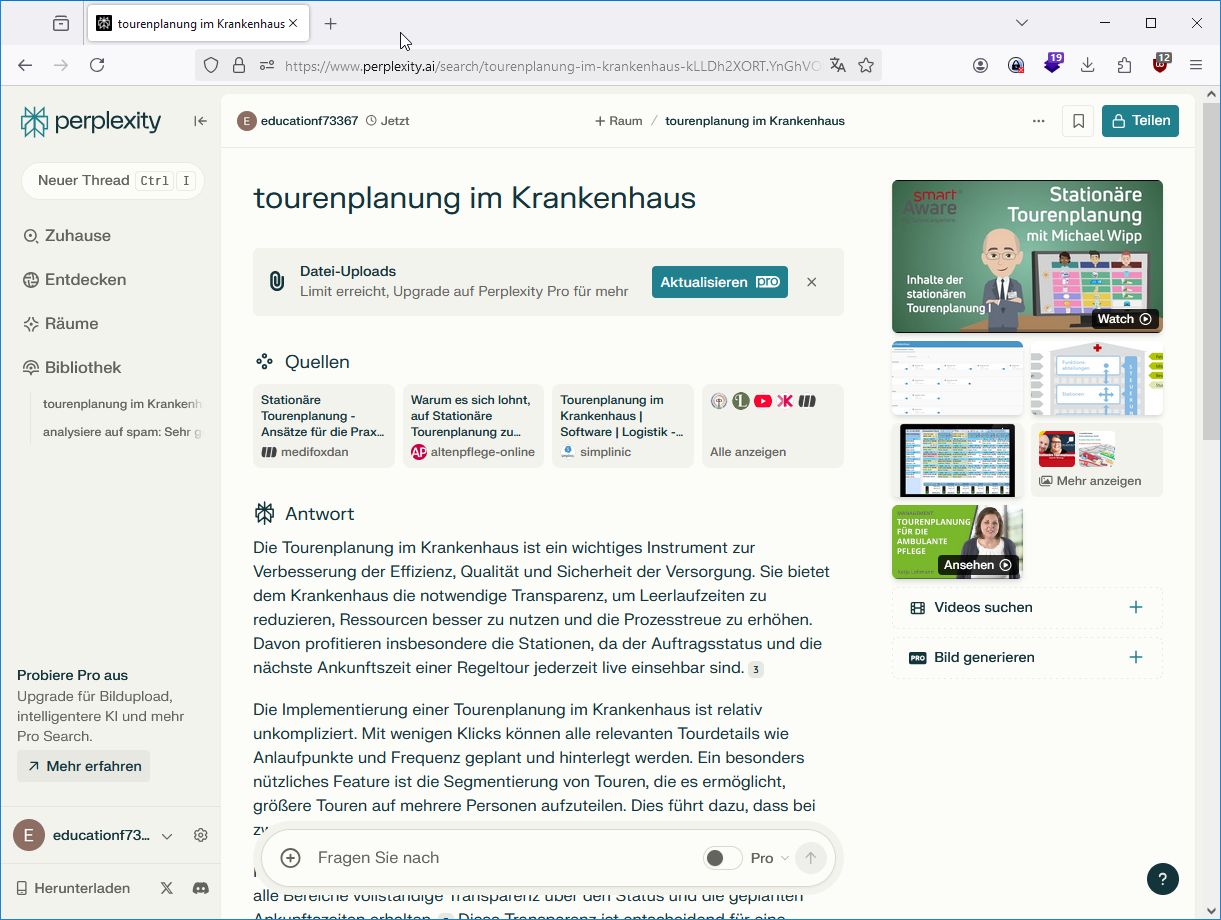
Task: Add thread to a Raum
Action: pyautogui.click(x=618, y=121)
